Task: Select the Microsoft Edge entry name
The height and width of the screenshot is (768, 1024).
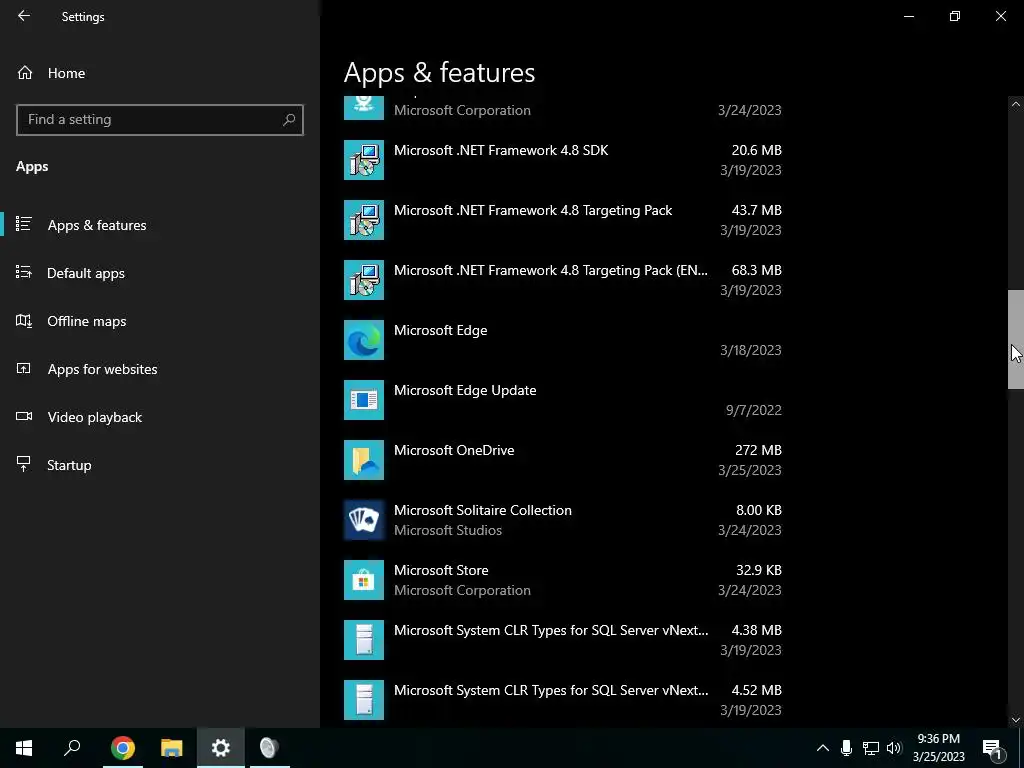Action: [440, 330]
